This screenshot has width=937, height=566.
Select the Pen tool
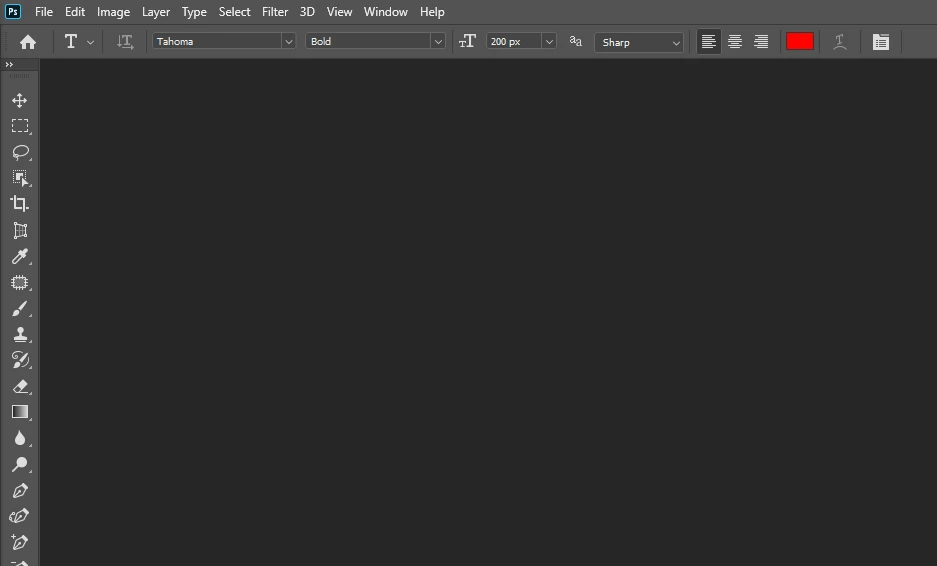[20, 491]
